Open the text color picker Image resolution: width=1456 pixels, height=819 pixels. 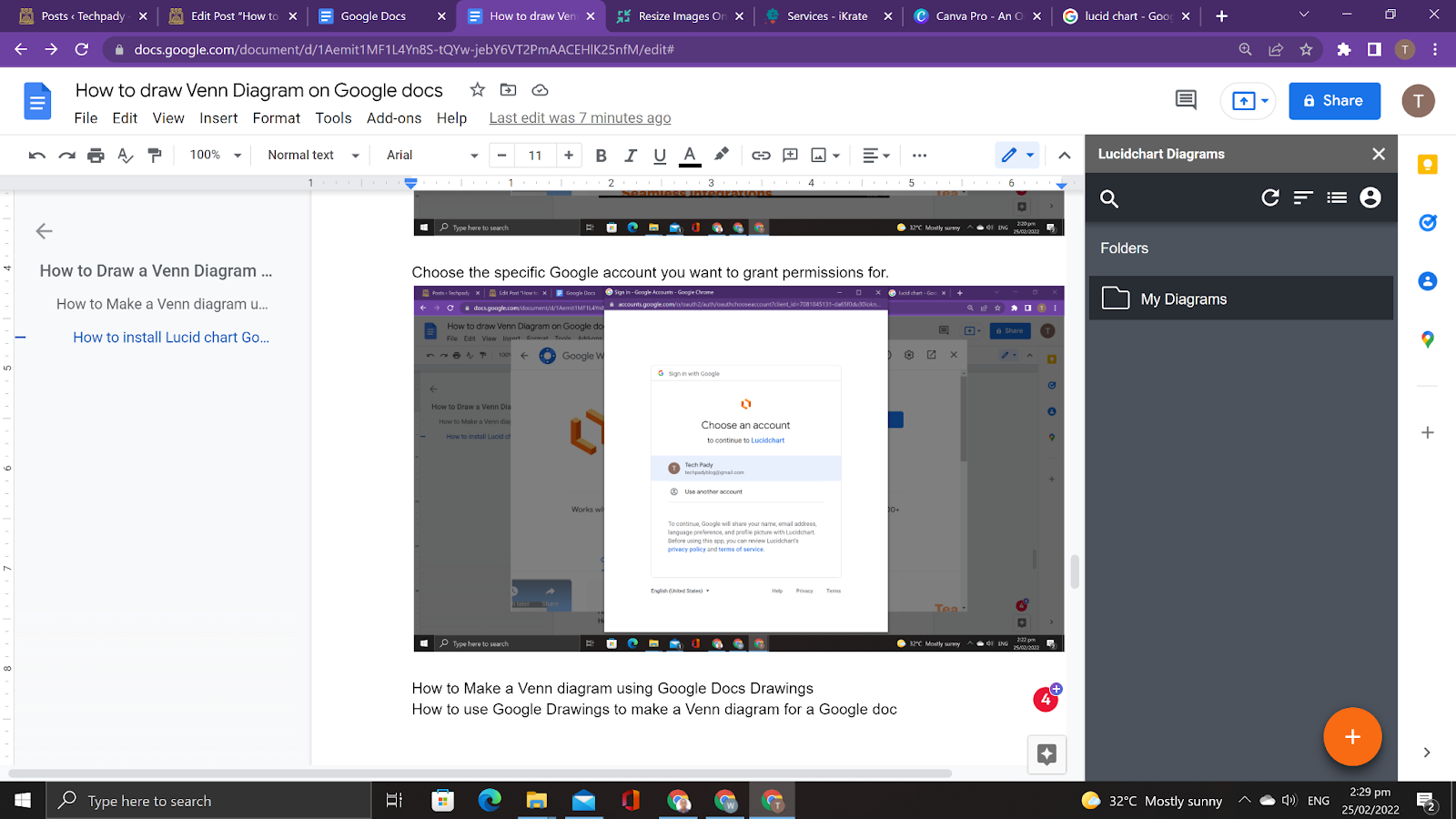point(690,156)
